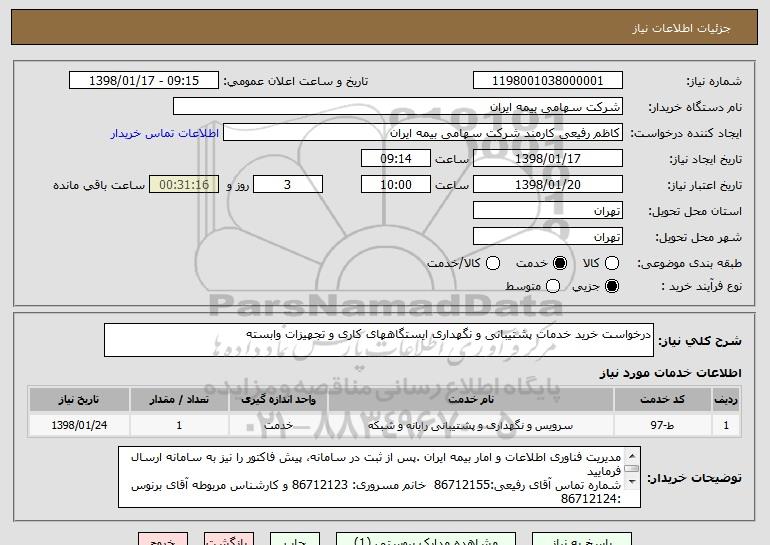Click the نام دستگاه خریدار field

pos(398,107)
